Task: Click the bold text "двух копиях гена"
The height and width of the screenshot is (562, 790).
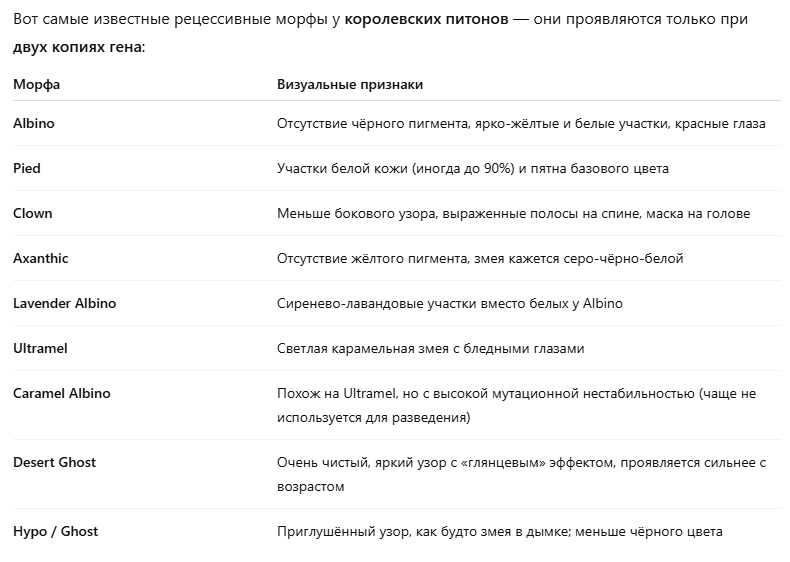Action: (x=77, y=46)
